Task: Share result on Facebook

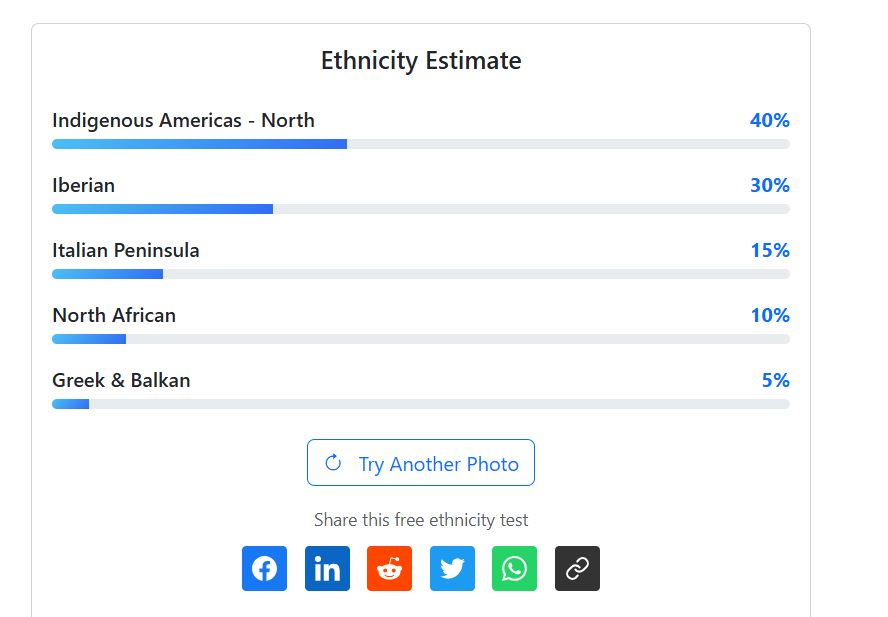Action: (x=264, y=568)
